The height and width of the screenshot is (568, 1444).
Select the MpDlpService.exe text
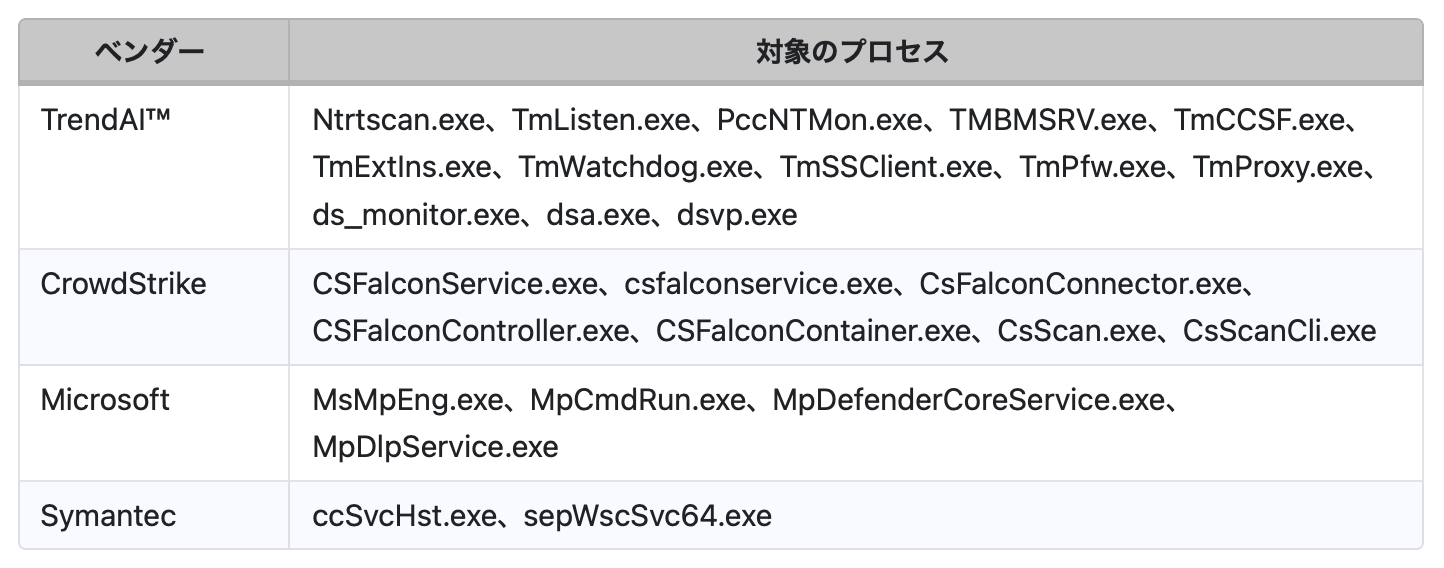[435, 446]
